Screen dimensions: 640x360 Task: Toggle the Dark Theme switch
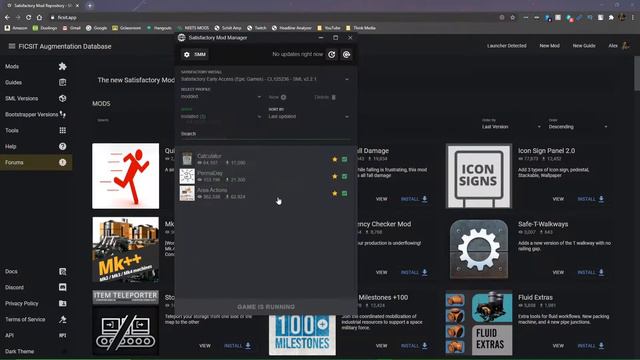(x=62, y=351)
